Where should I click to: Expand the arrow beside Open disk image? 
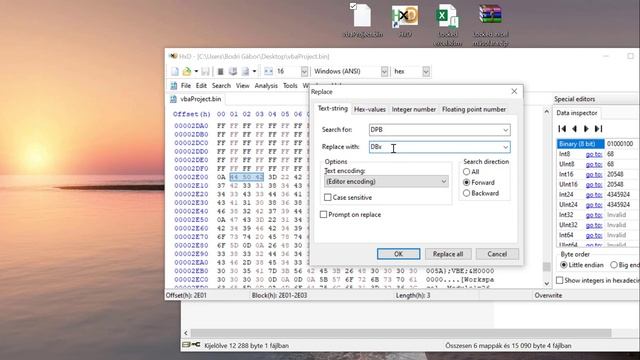tap(254, 71)
